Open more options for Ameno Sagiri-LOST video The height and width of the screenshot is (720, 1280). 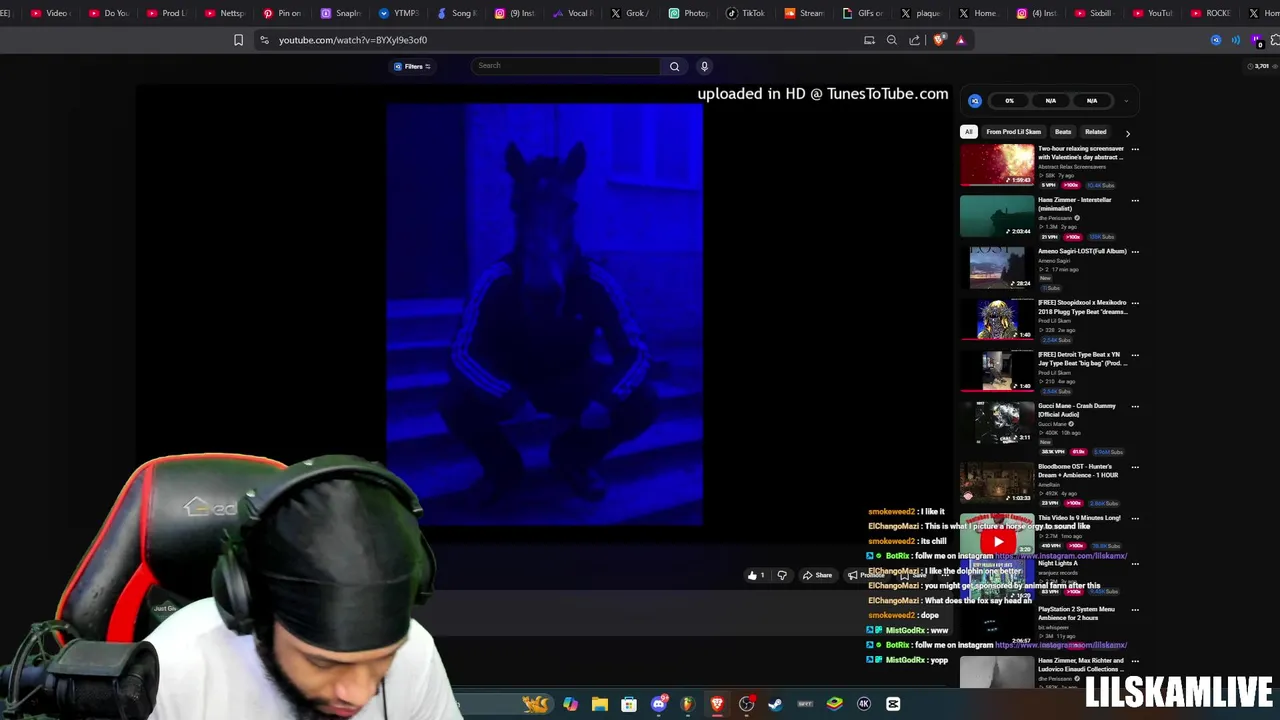(1135, 252)
